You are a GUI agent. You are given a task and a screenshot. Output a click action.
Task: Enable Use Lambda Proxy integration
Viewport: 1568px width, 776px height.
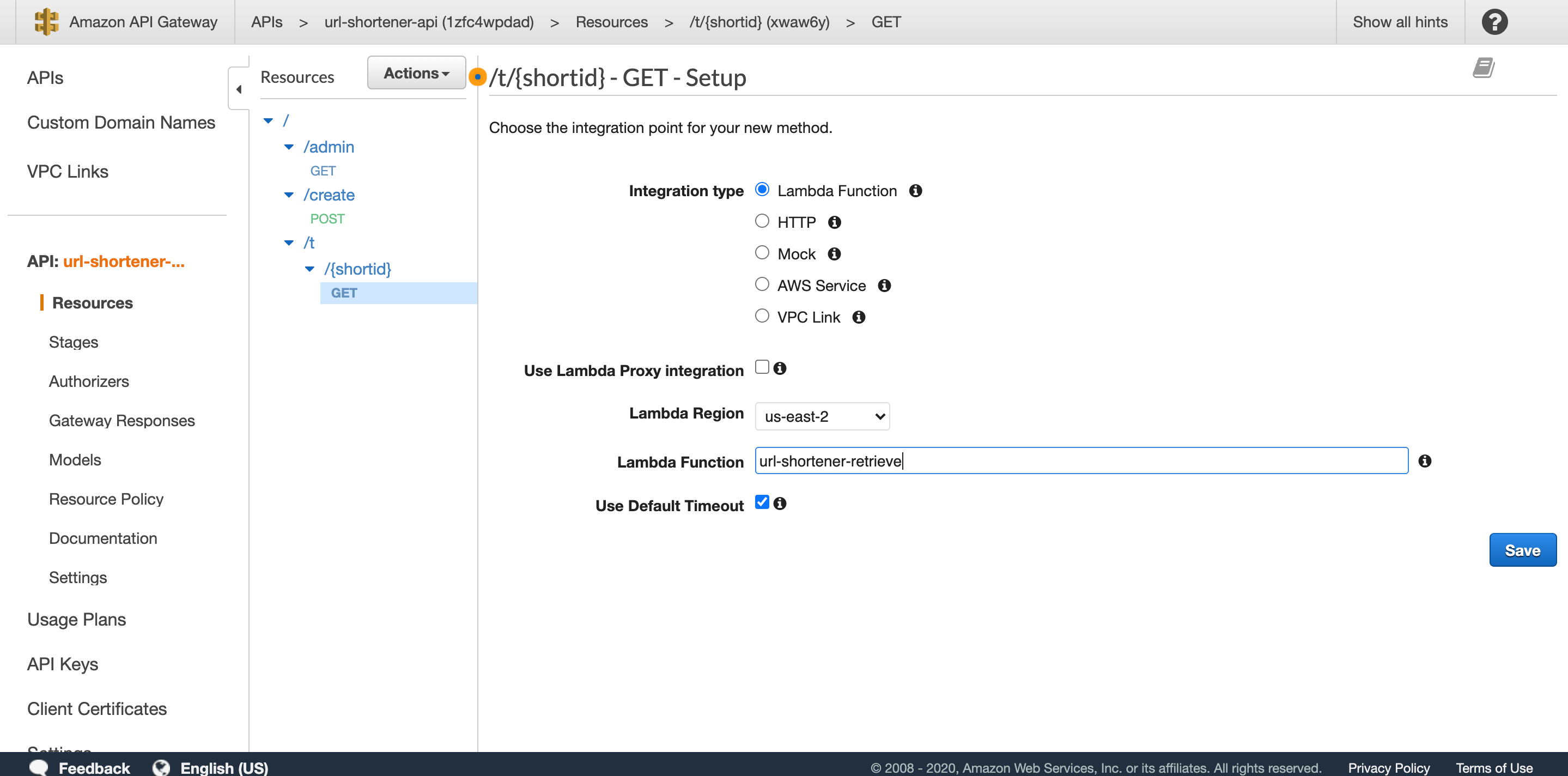[762, 368]
